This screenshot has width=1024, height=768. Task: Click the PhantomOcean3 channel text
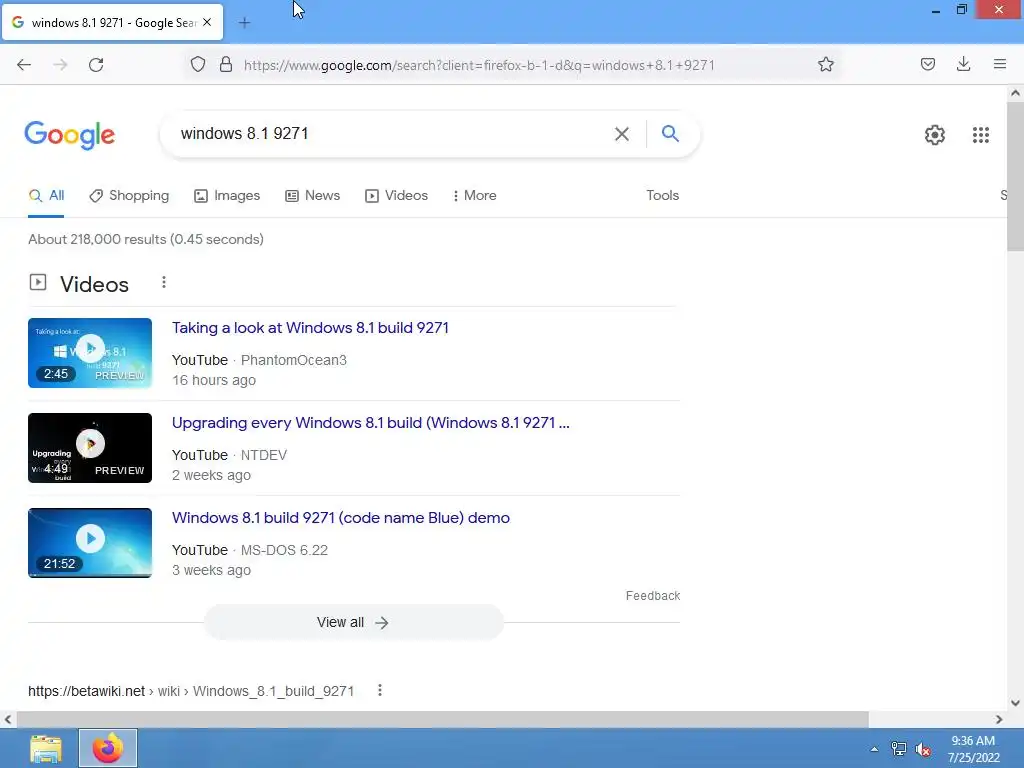(294, 360)
